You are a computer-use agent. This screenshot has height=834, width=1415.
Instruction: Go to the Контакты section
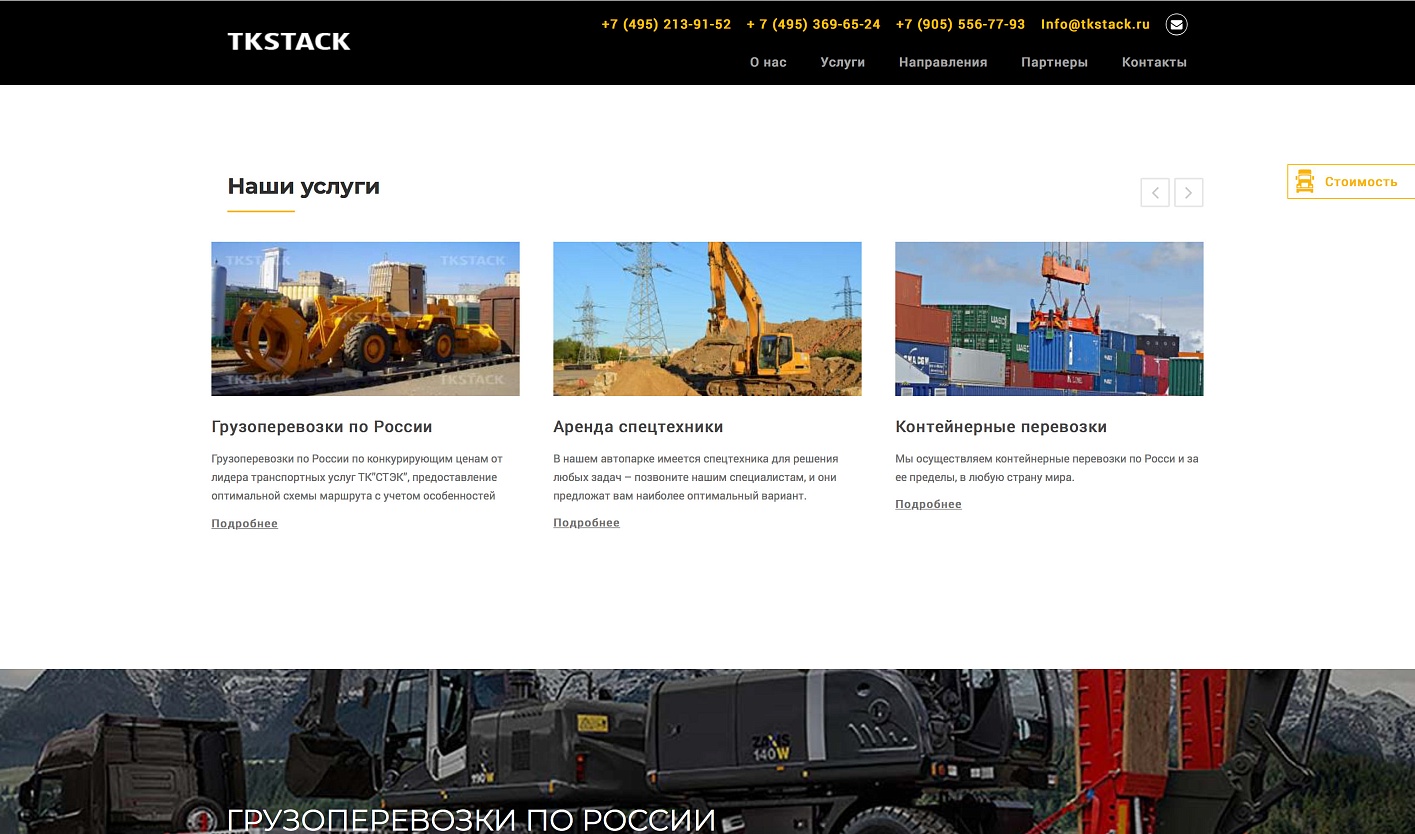1154,62
